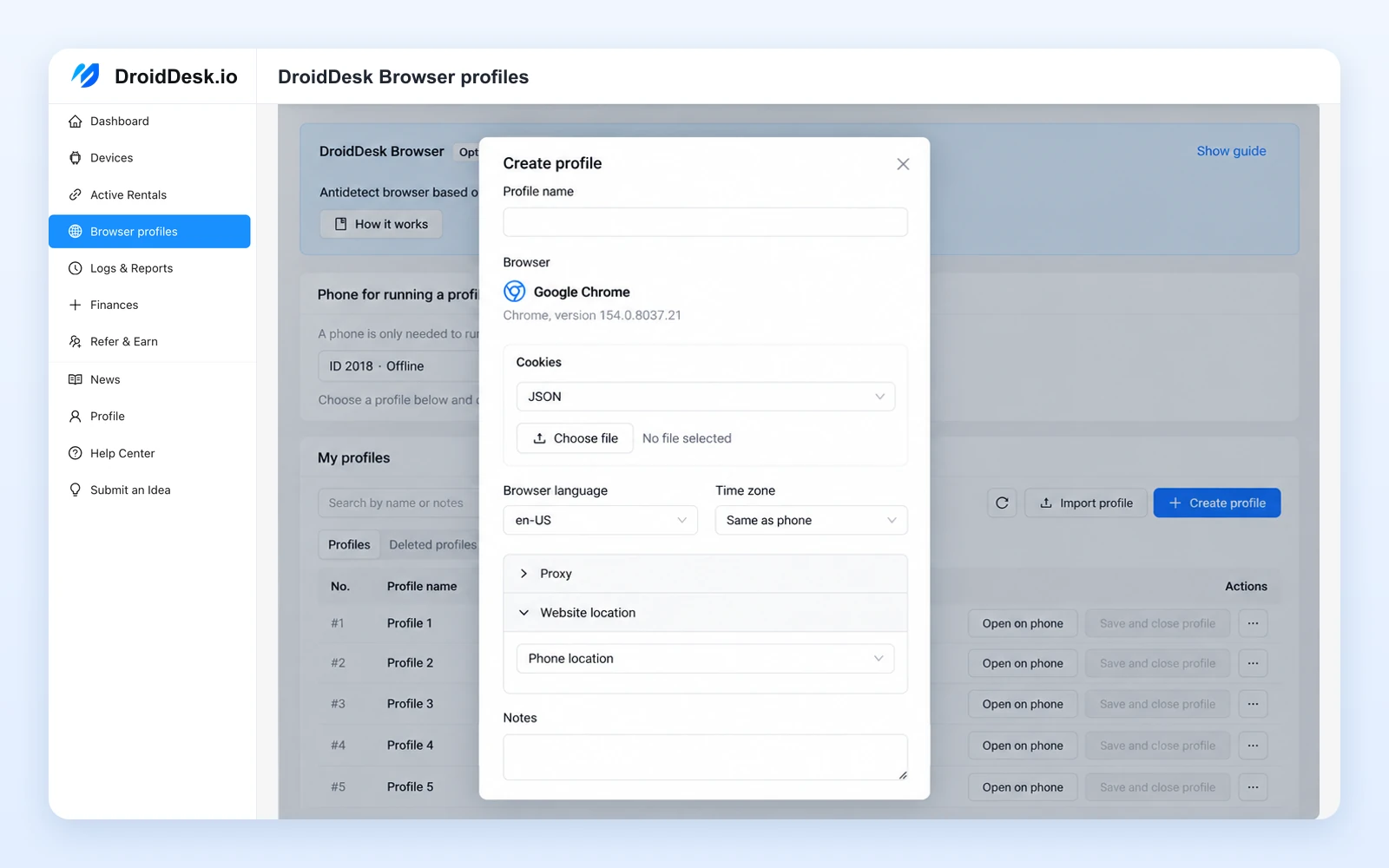Open the Cookies format JSON dropdown
1389x868 pixels.
click(705, 397)
